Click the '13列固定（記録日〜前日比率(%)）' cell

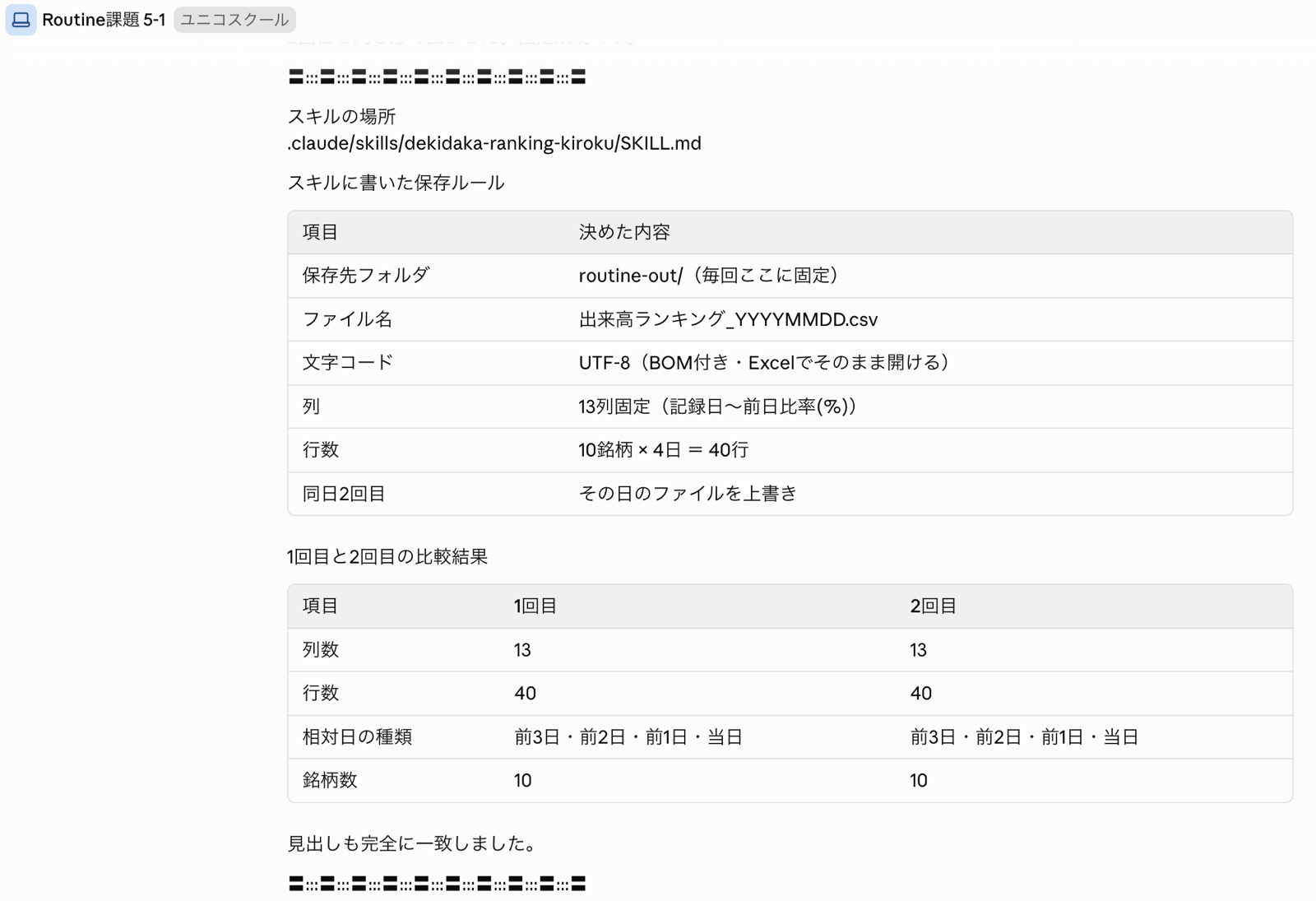click(721, 406)
